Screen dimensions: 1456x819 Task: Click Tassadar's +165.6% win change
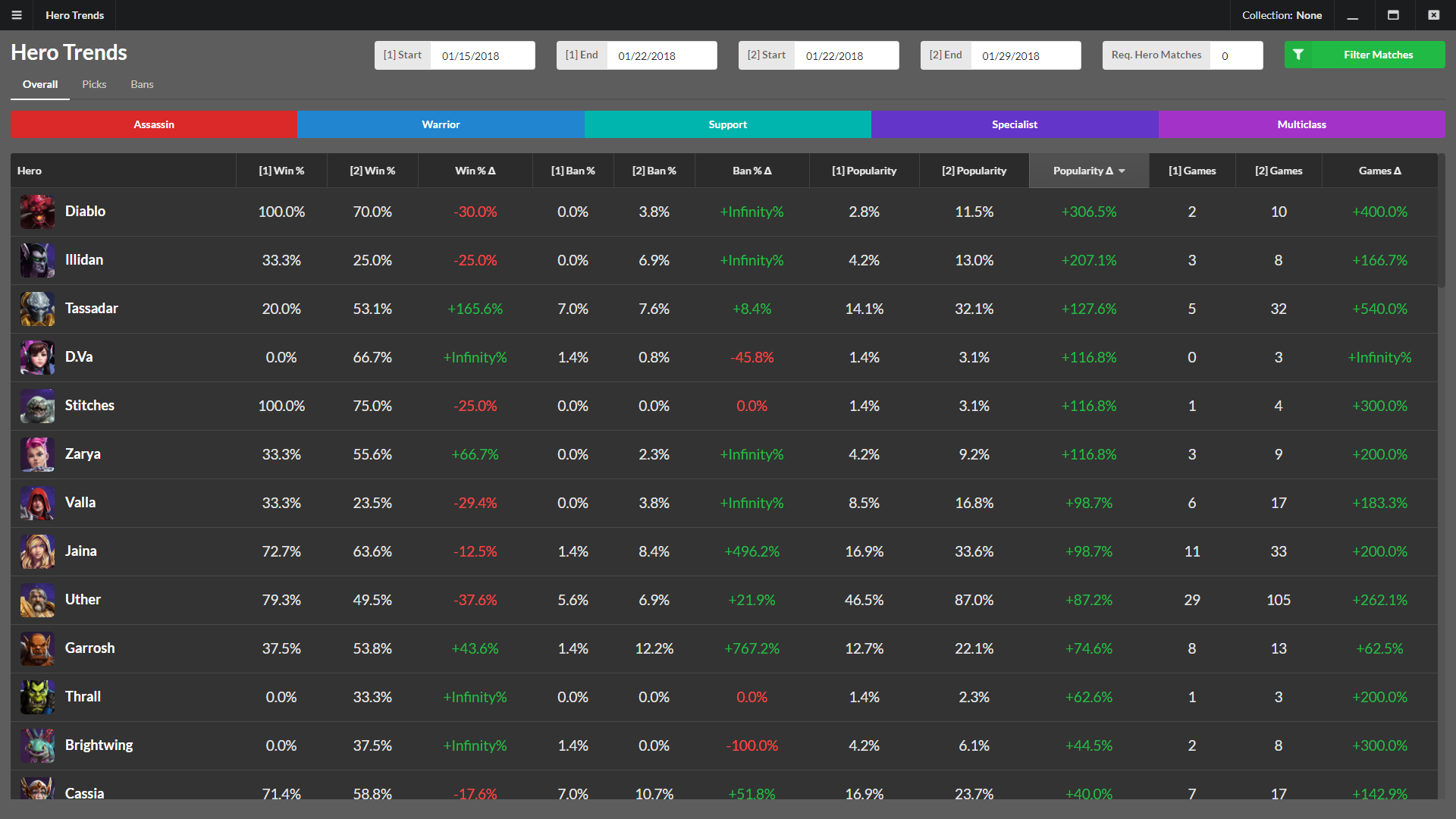(x=475, y=309)
